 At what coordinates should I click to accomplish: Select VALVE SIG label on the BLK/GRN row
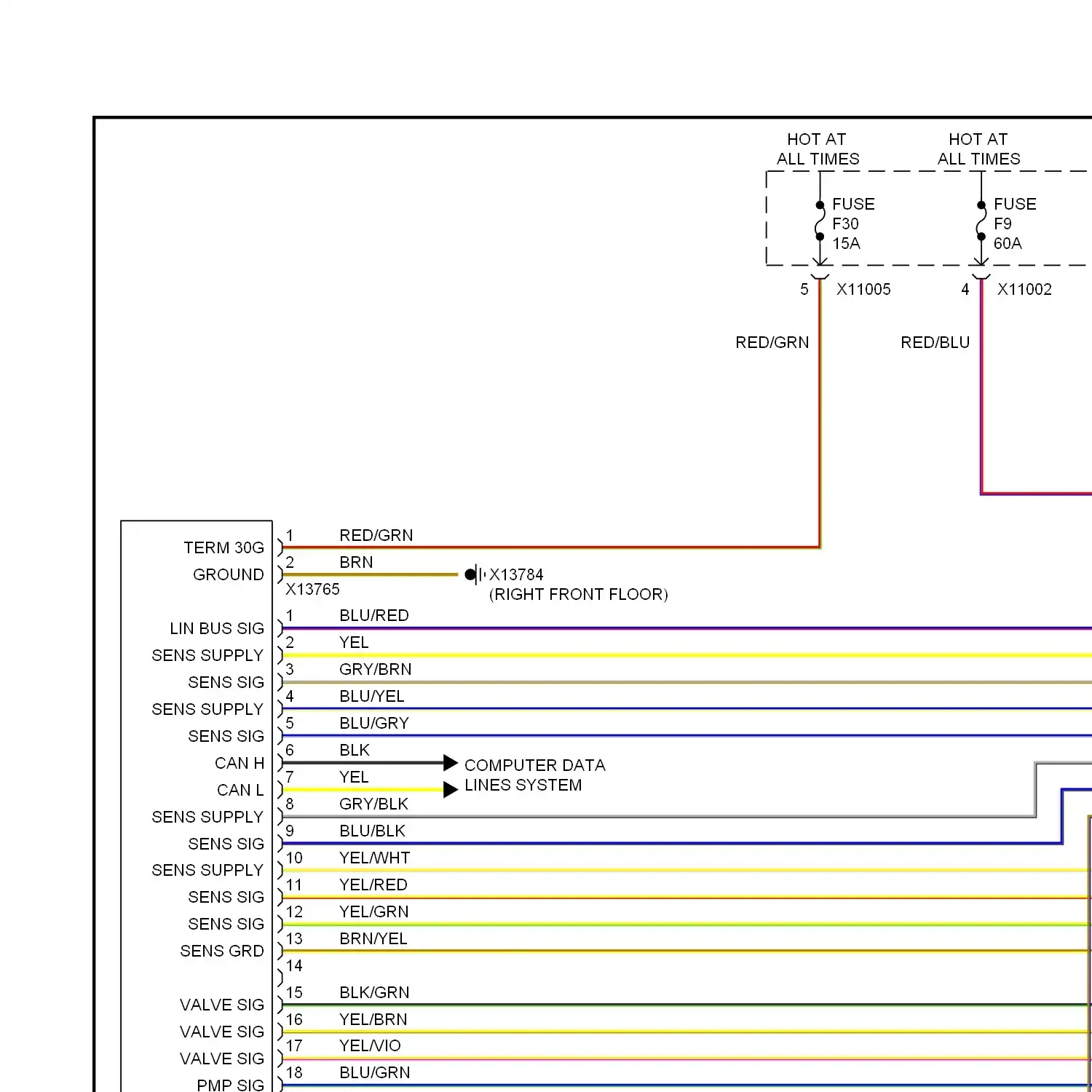[x=222, y=1005]
